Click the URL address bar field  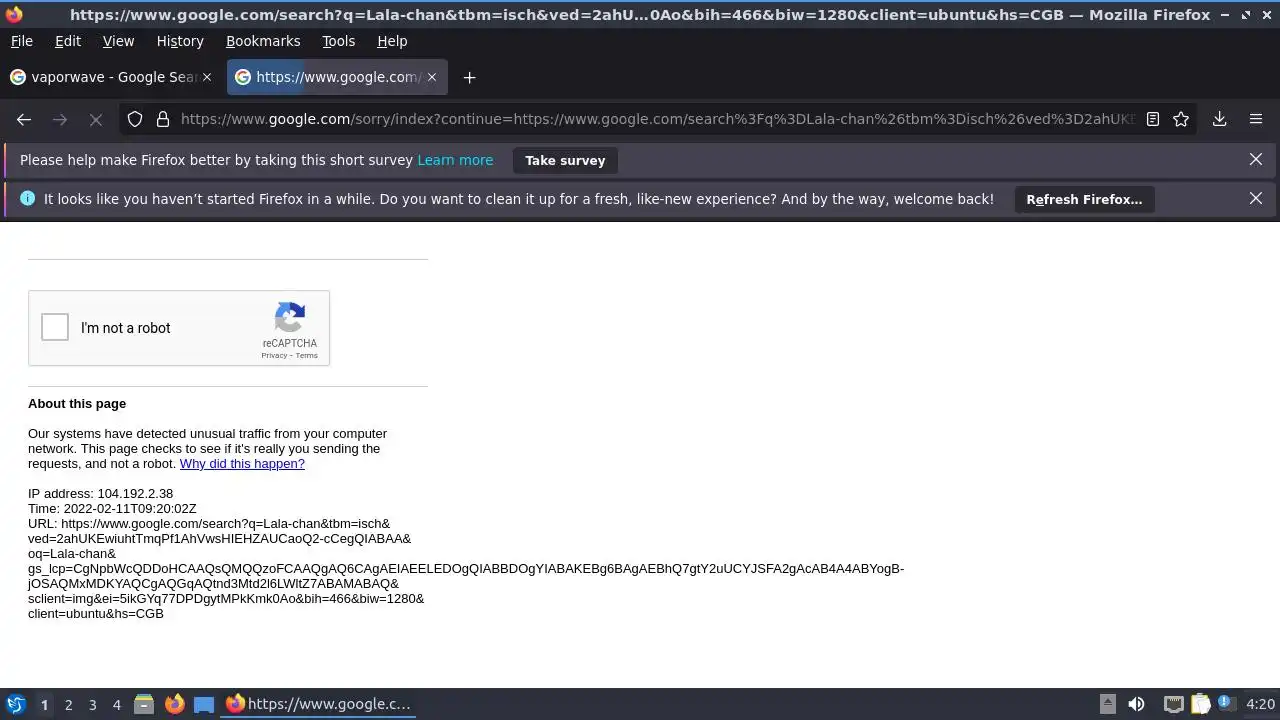click(x=657, y=119)
